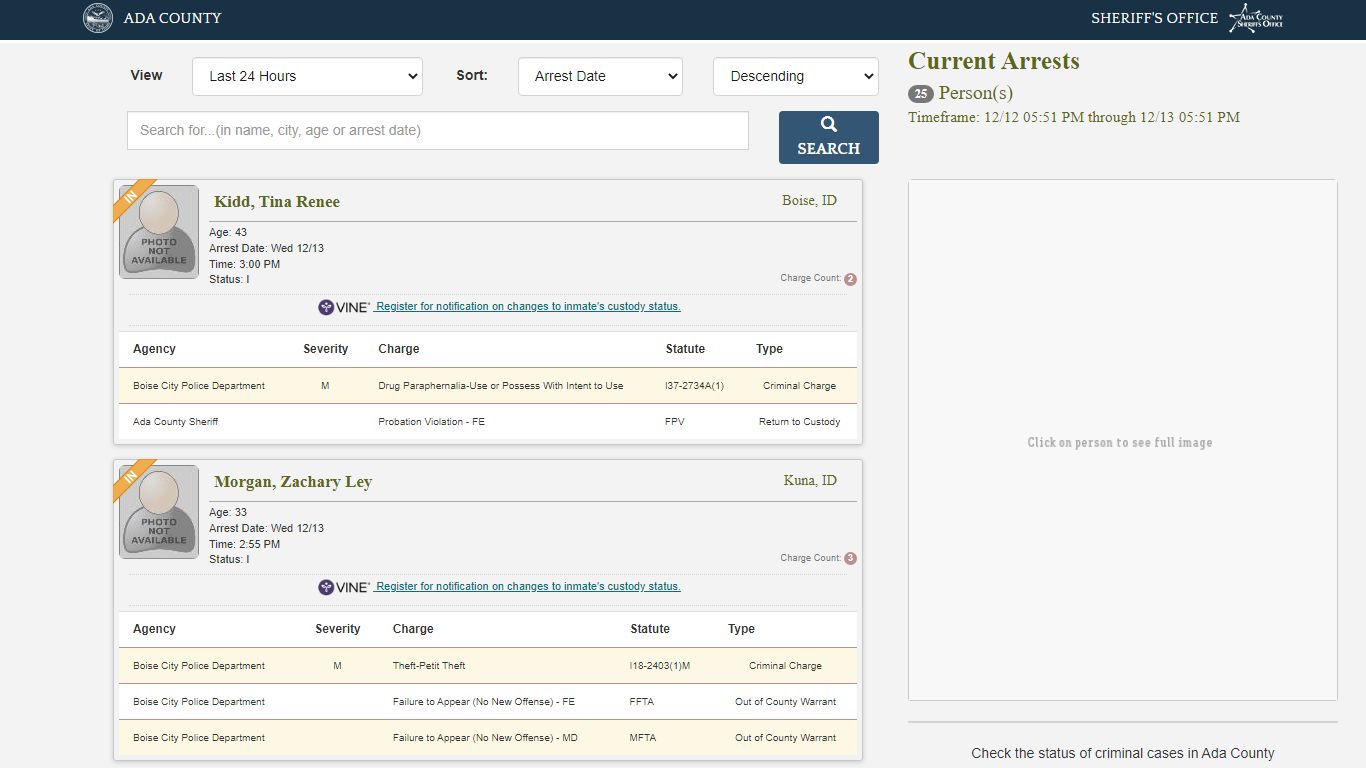Click the VINE logo in Kidd's card
Viewport: 1366px width, 768px height.
pos(344,307)
